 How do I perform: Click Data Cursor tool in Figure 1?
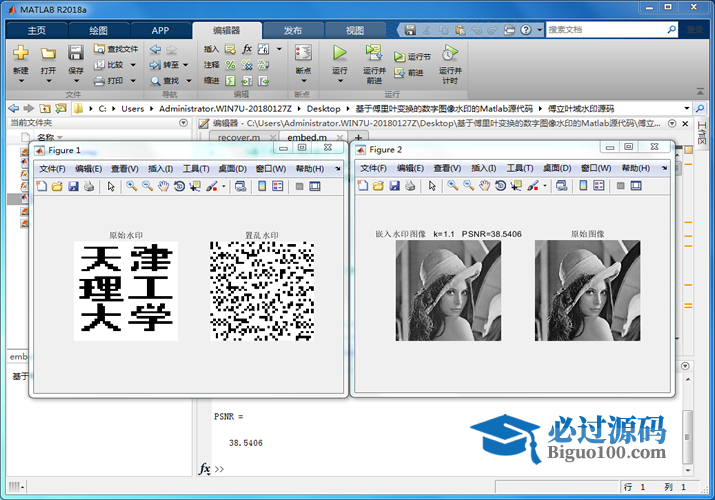[195, 186]
